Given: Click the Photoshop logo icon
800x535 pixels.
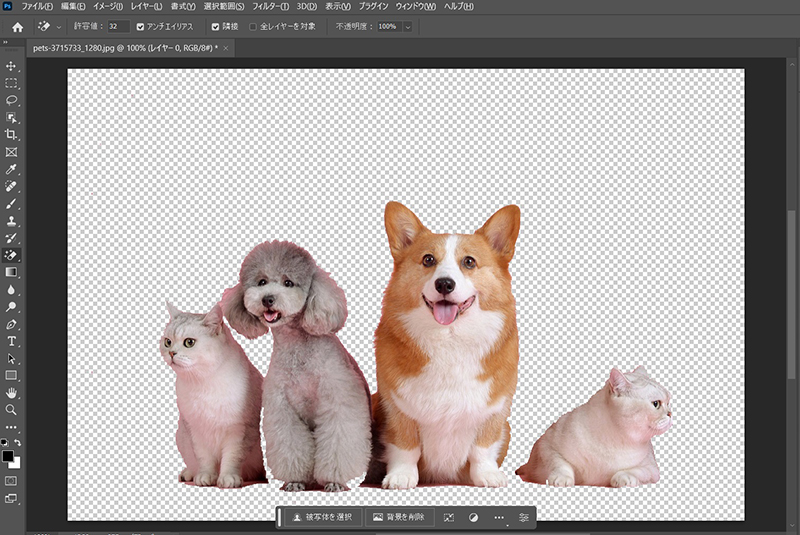Looking at the screenshot, I should [x=8, y=6].
